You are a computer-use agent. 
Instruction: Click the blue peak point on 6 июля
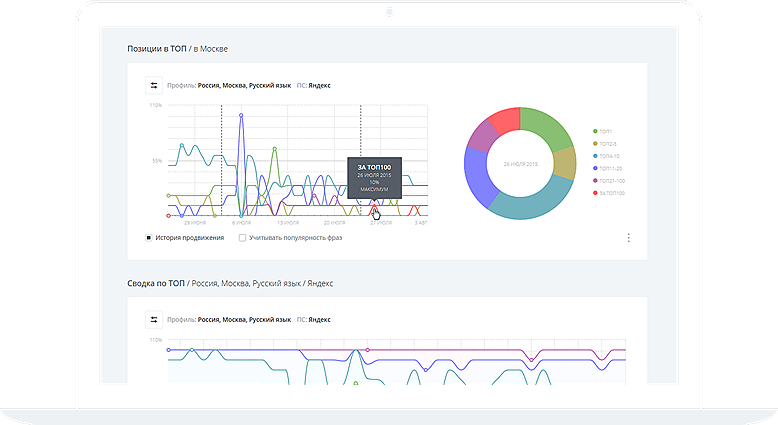coord(241,115)
